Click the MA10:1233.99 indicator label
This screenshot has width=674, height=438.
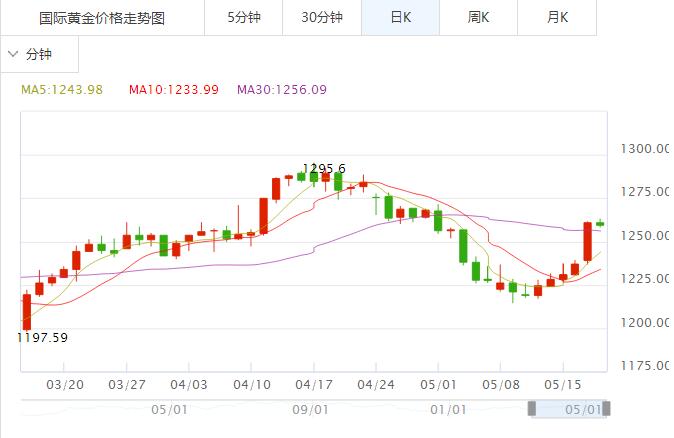(174, 90)
